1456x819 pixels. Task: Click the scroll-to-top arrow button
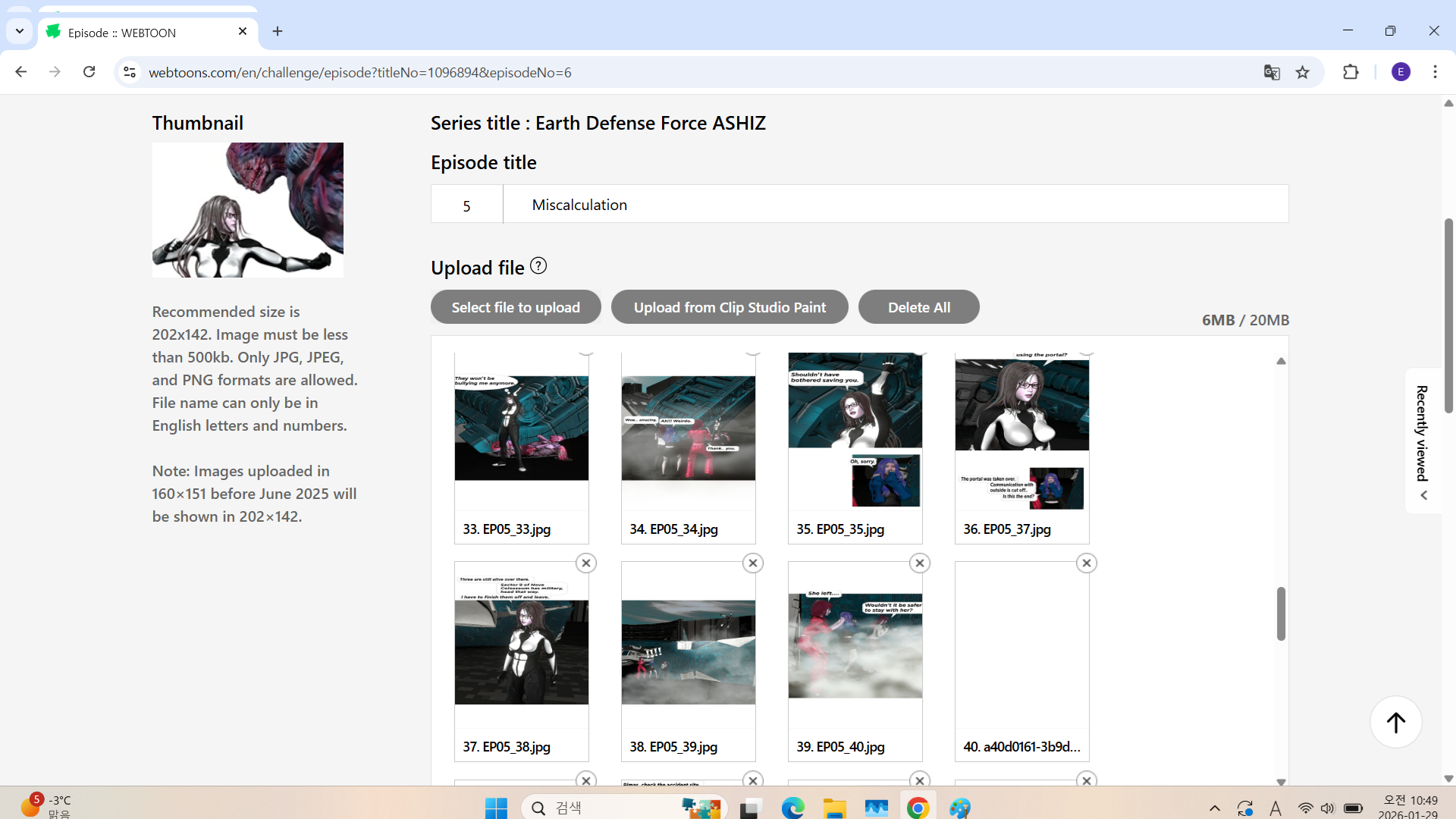point(1395,722)
